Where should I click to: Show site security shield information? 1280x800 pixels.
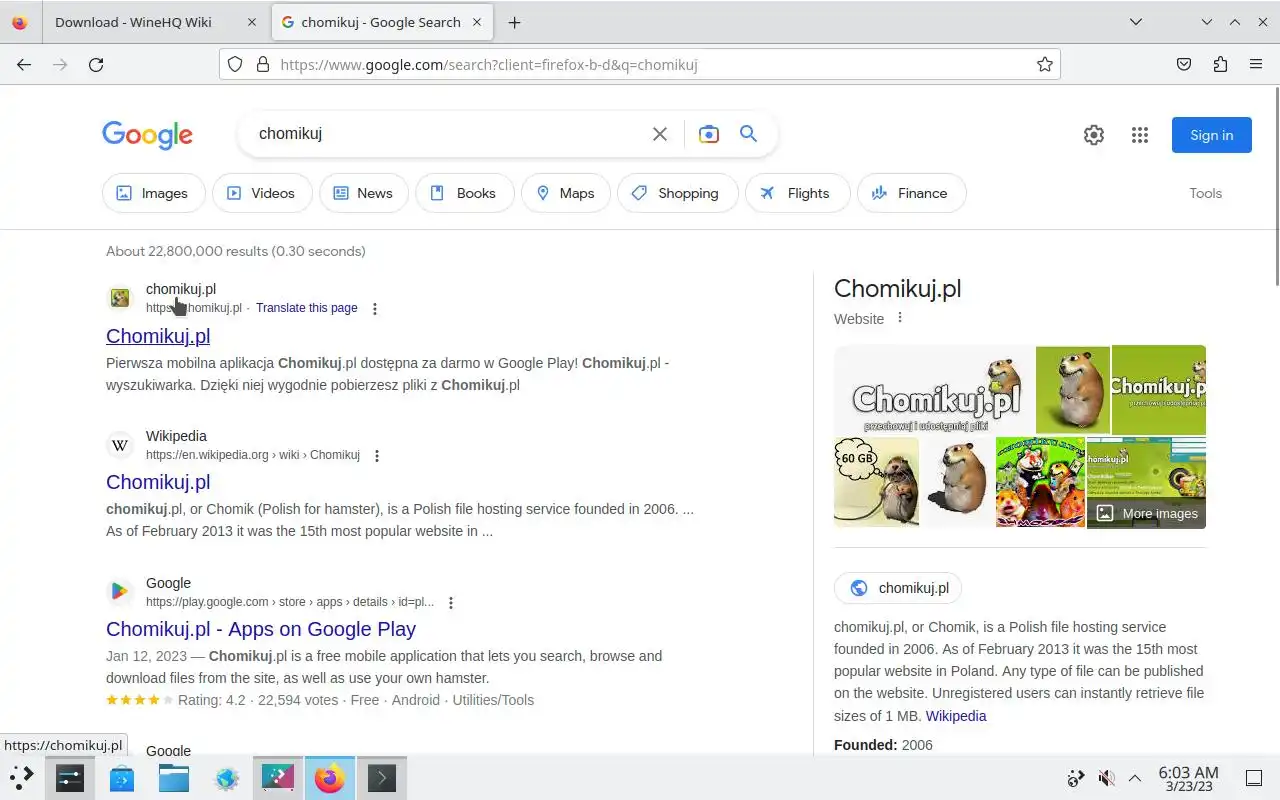235,65
